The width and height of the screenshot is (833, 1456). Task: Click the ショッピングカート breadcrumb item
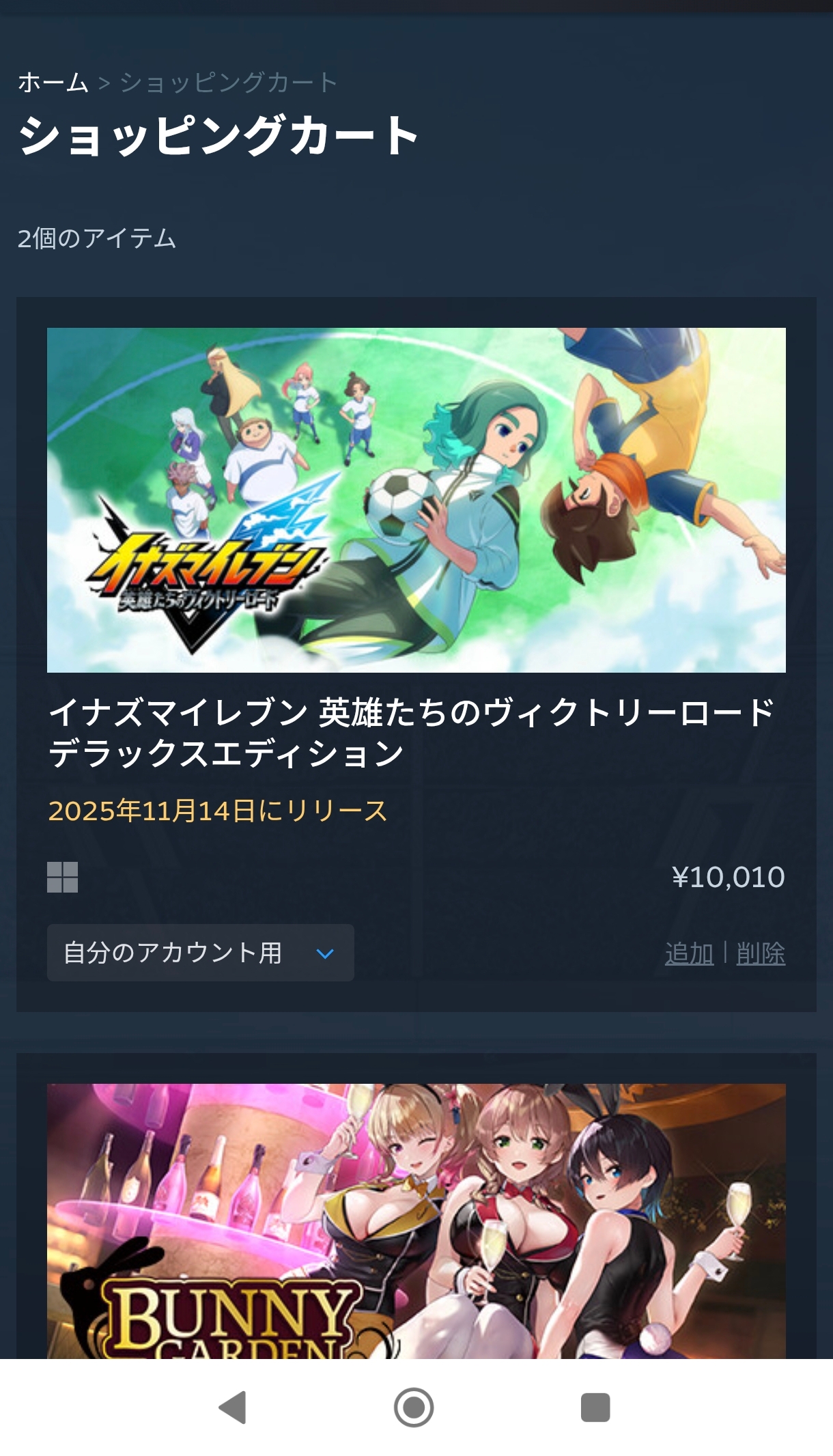228,82
